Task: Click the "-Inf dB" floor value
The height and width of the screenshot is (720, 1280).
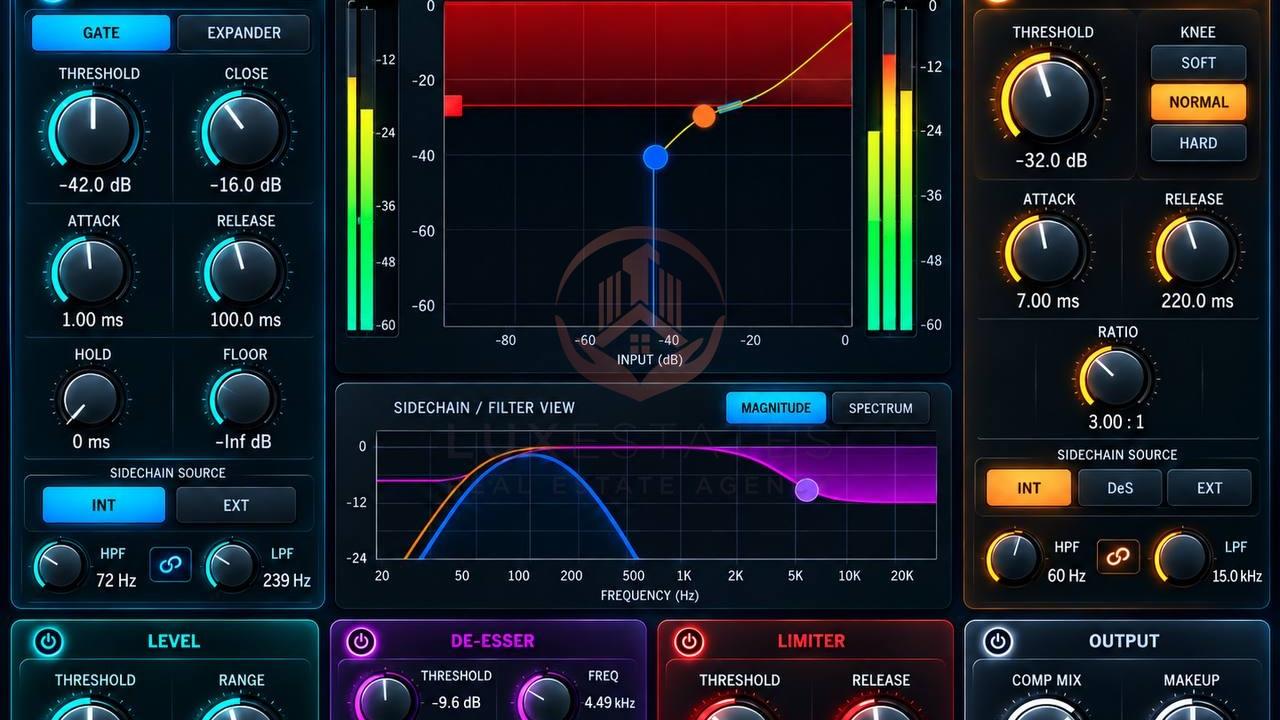Action: [x=243, y=442]
